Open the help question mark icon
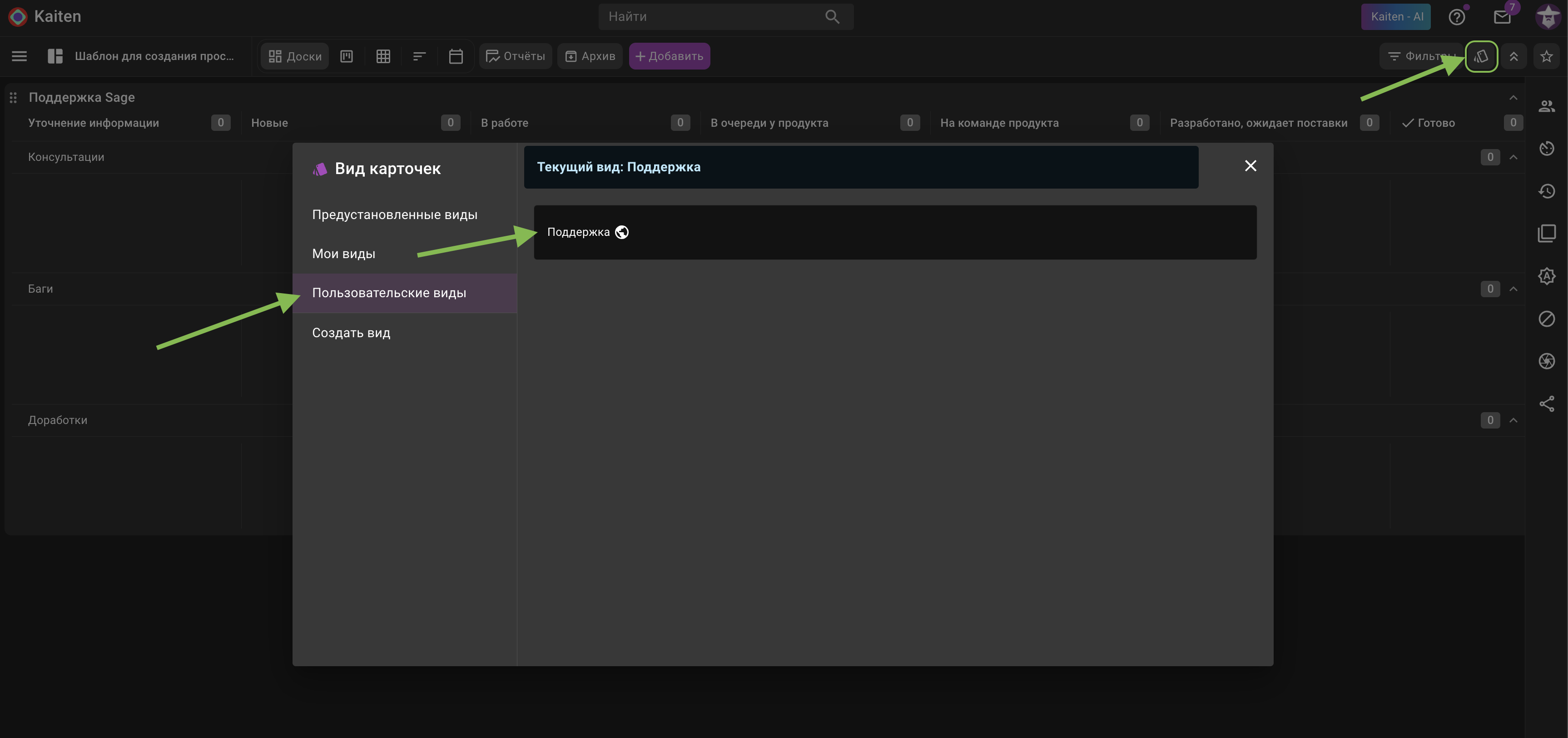The height and width of the screenshot is (738, 1568). click(x=1457, y=17)
